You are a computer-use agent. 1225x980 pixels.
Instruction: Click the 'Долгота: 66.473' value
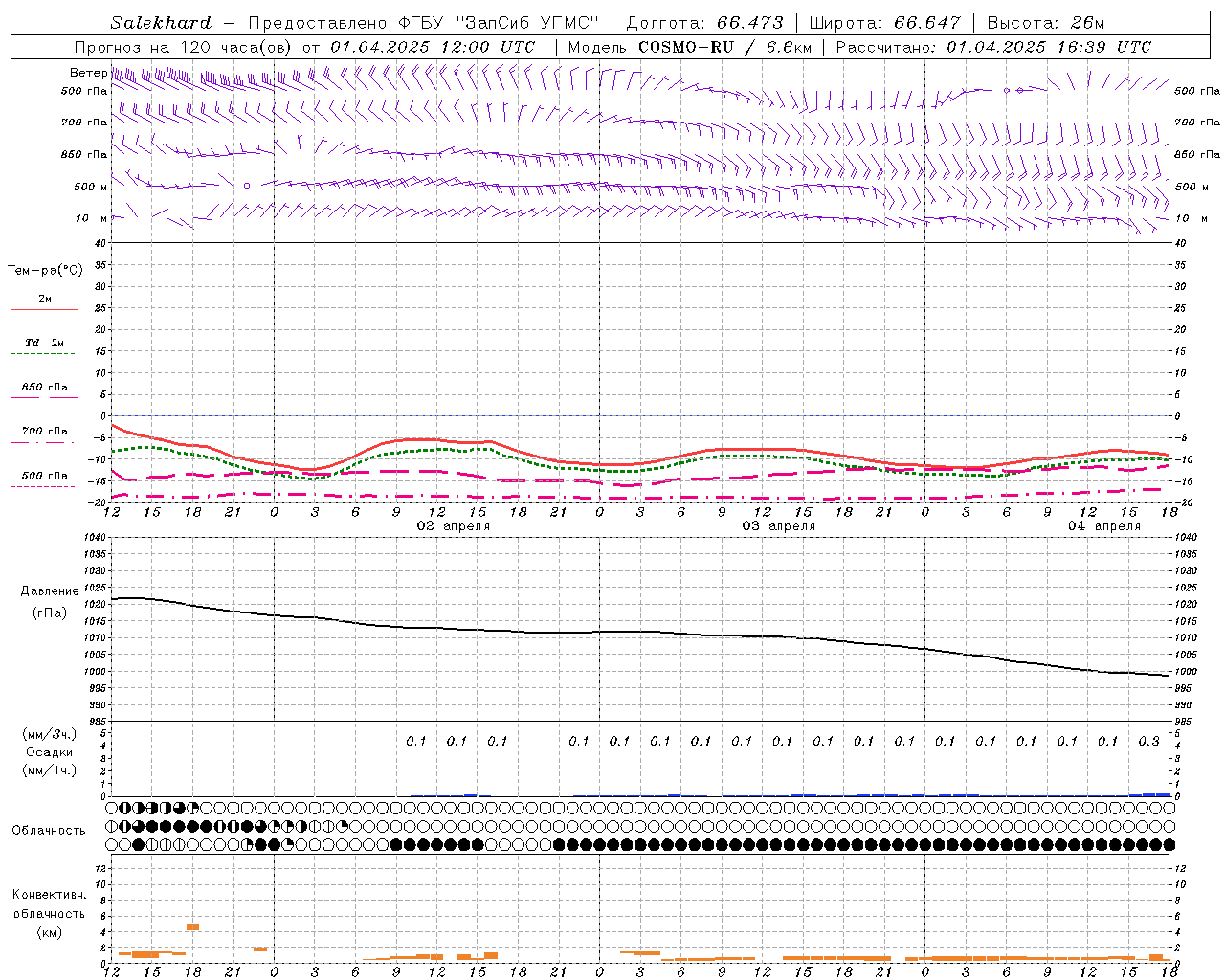704,23
